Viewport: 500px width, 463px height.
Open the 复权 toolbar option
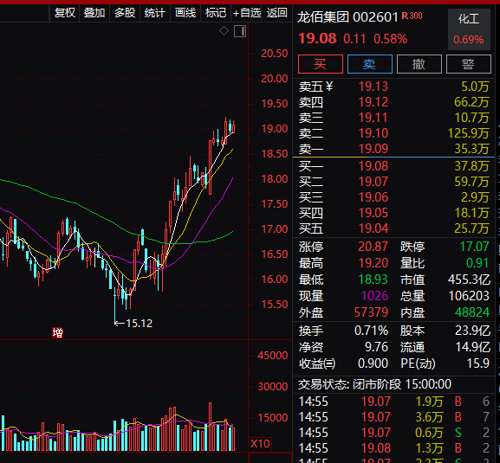(x=65, y=13)
